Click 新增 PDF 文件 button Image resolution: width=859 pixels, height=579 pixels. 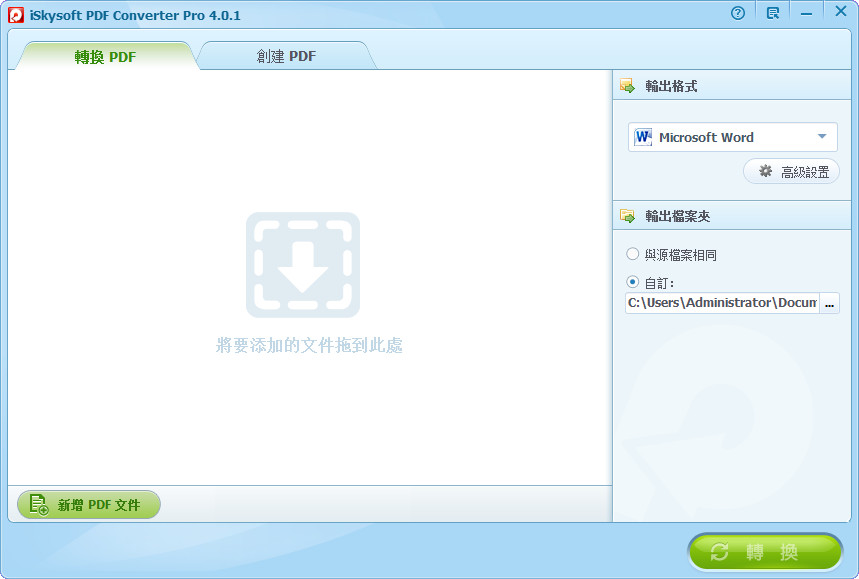coord(89,505)
